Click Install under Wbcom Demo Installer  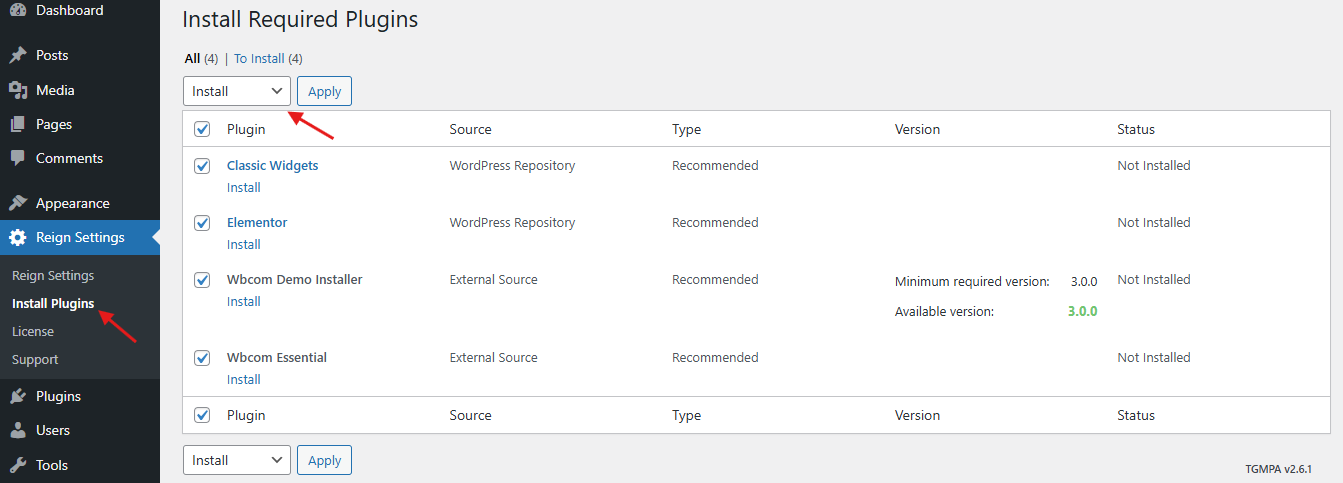click(x=243, y=301)
